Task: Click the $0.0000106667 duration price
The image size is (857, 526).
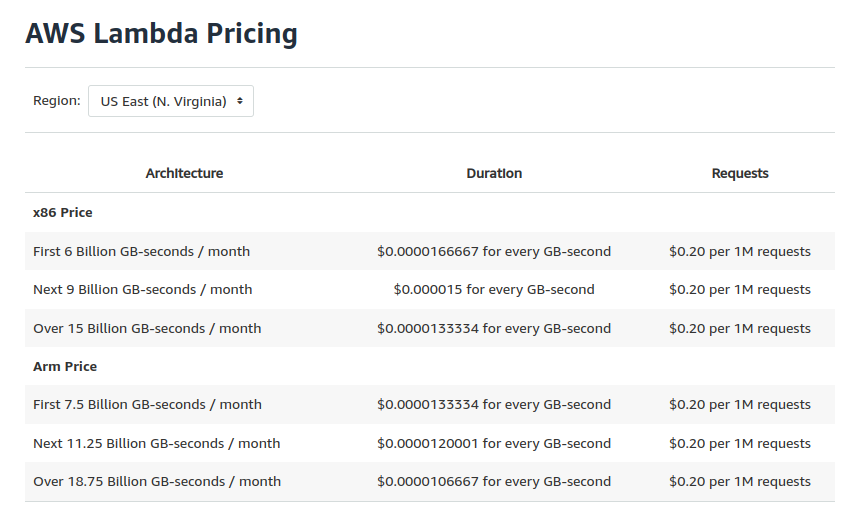Action: pyautogui.click(x=494, y=481)
